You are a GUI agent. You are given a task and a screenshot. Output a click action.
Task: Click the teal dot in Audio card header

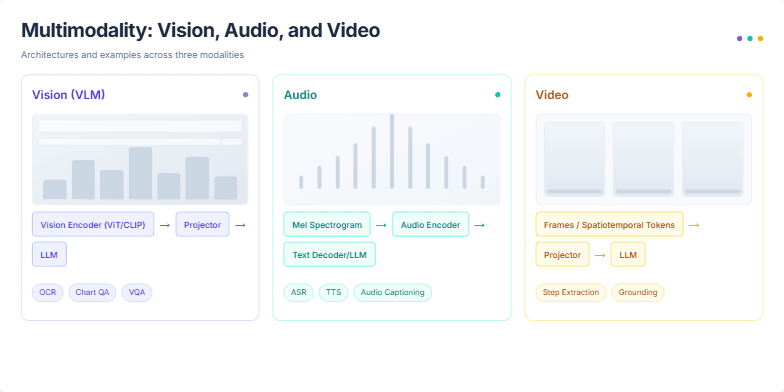[x=498, y=94]
